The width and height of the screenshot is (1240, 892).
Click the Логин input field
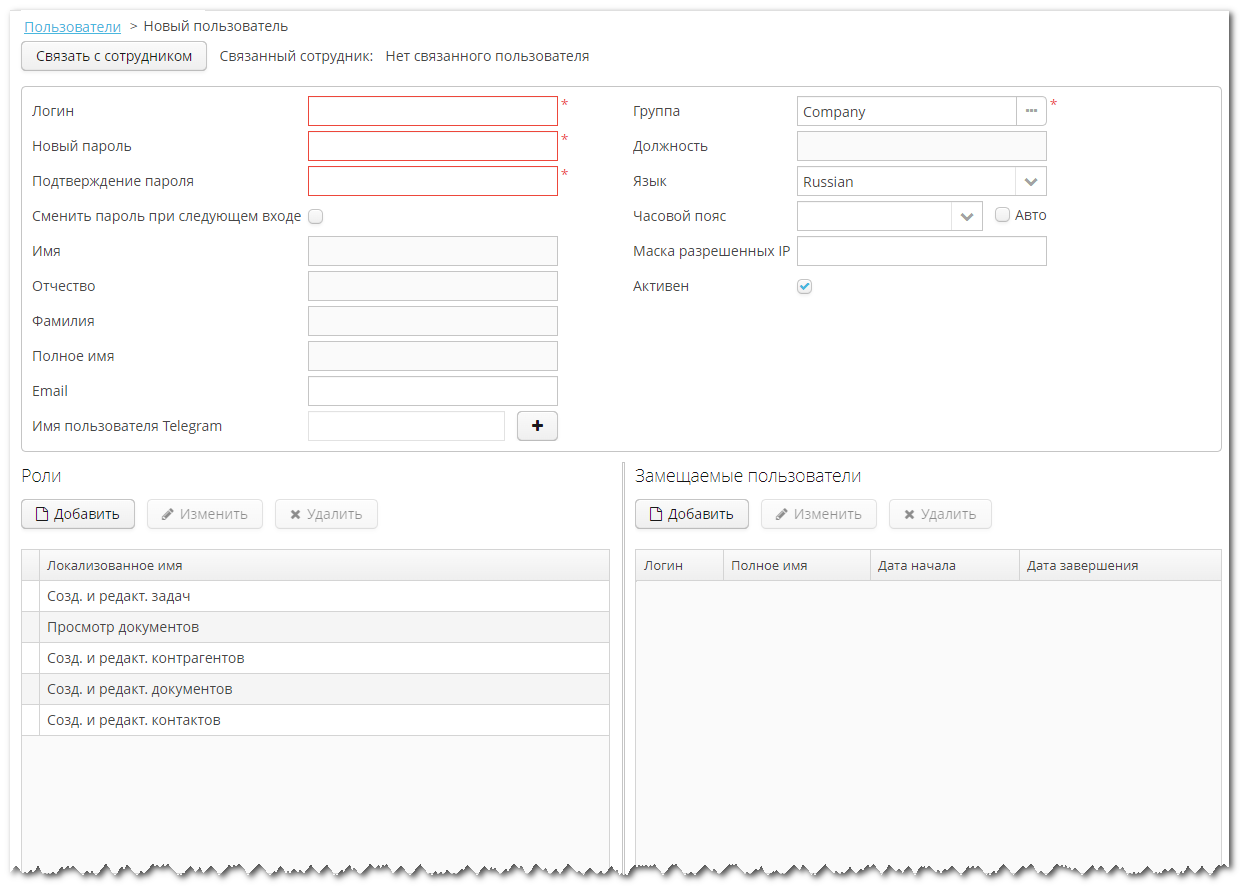432,111
